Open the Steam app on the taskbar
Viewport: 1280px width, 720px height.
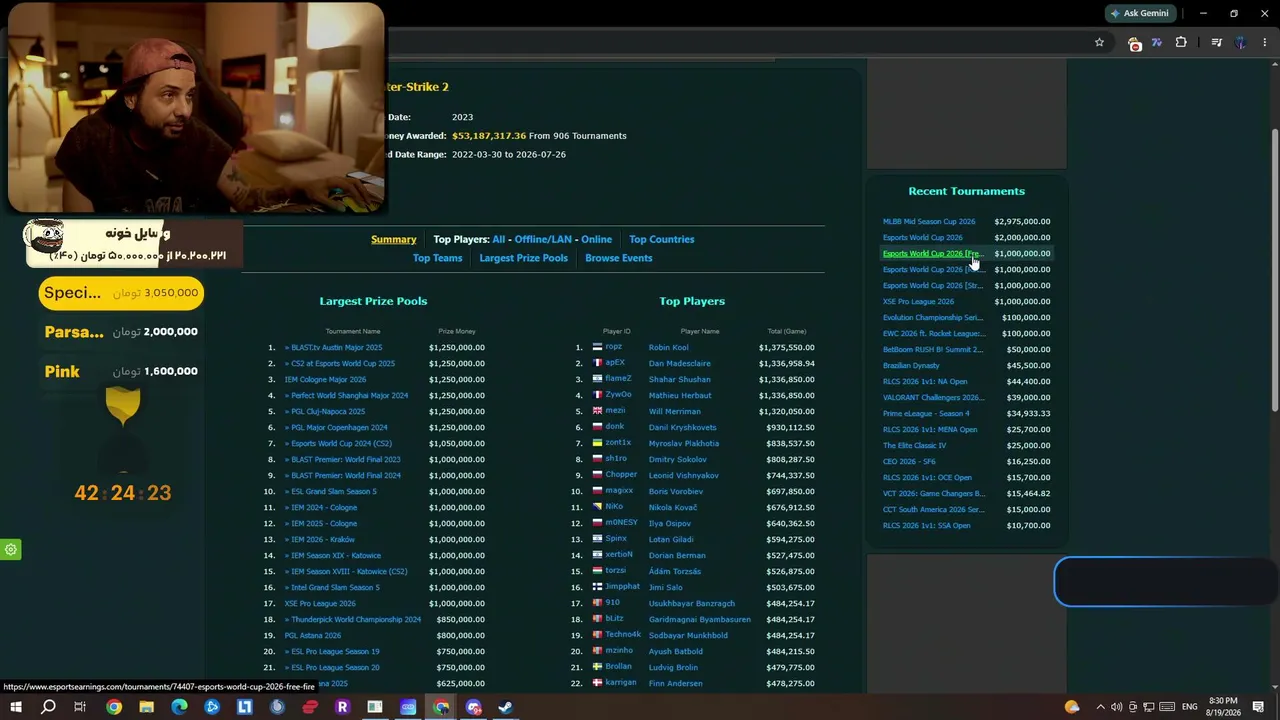coord(505,707)
